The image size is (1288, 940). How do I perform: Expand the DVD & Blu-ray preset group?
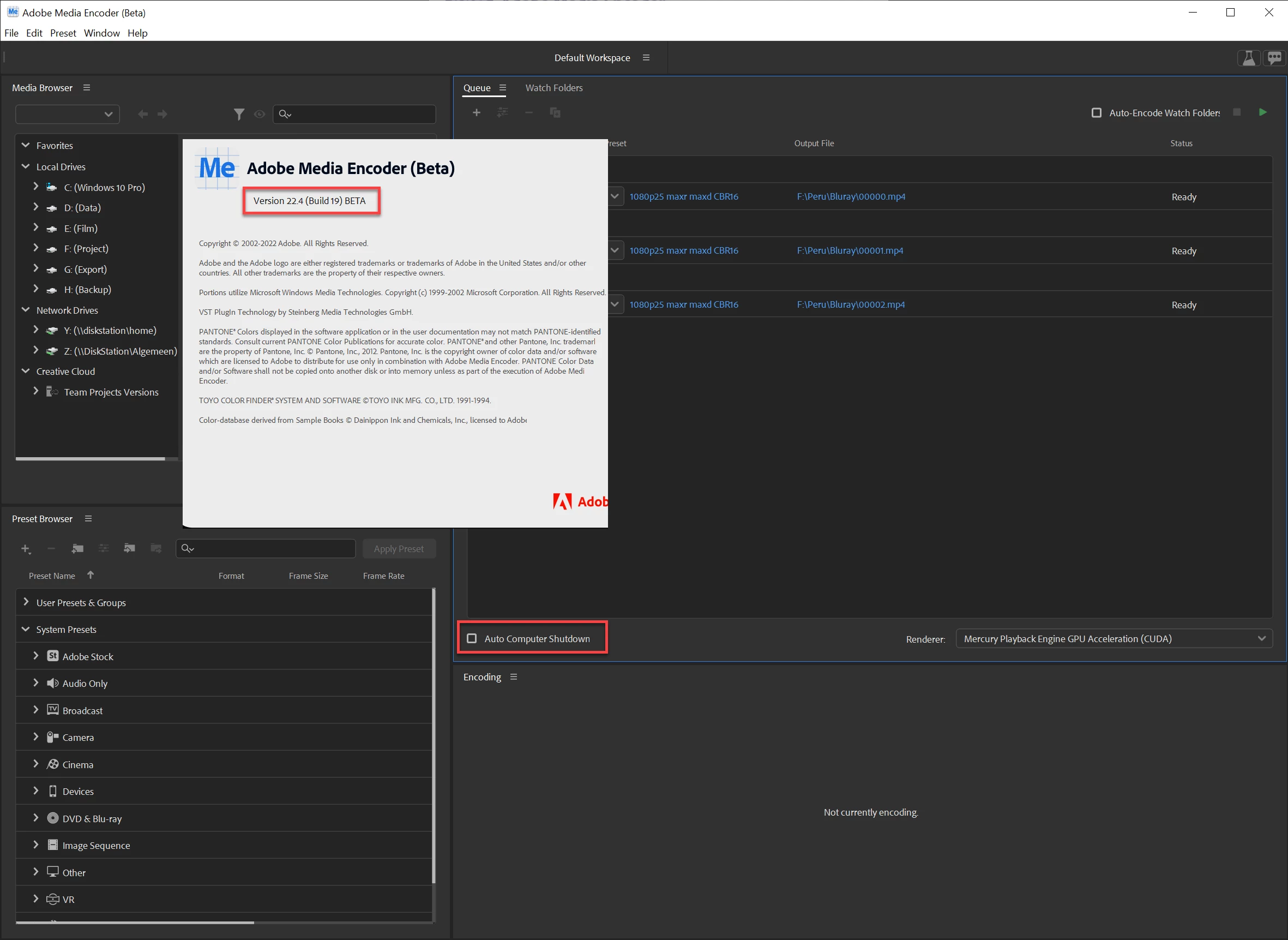[36, 818]
